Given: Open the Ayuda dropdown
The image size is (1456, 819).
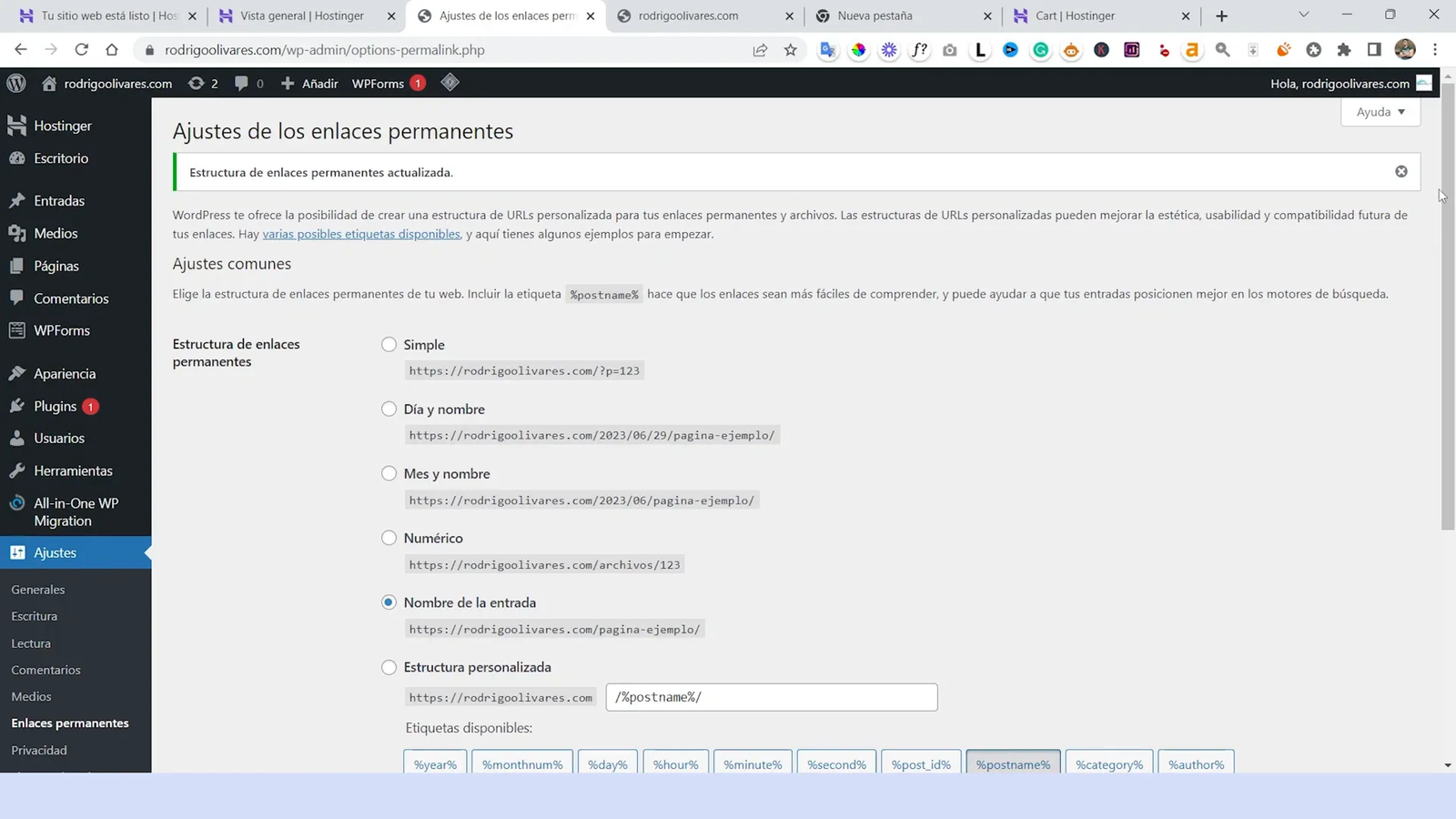Looking at the screenshot, I should pyautogui.click(x=1380, y=111).
